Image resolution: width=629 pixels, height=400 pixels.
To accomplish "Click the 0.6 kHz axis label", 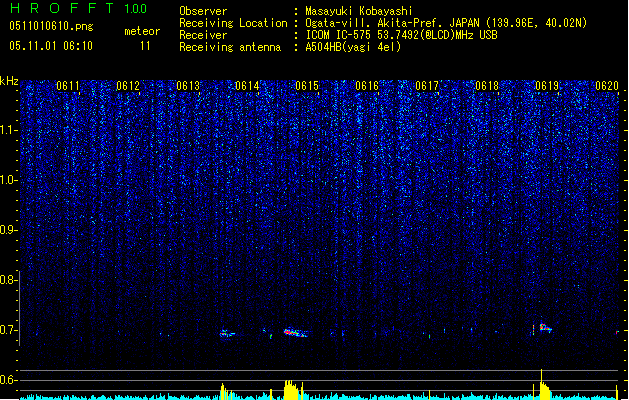I will (x=8, y=380).
